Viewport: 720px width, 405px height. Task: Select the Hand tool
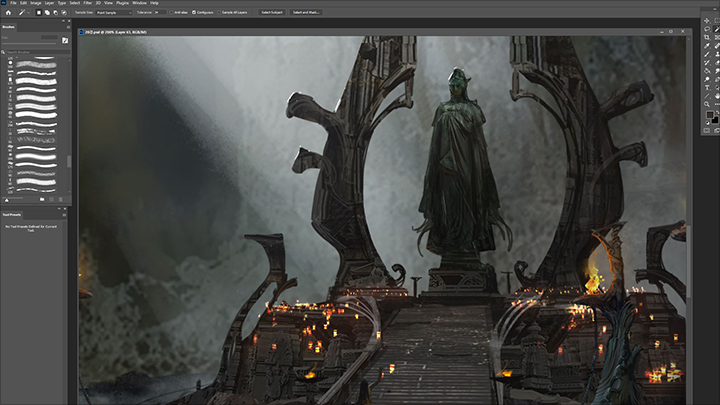coord(717,96)
